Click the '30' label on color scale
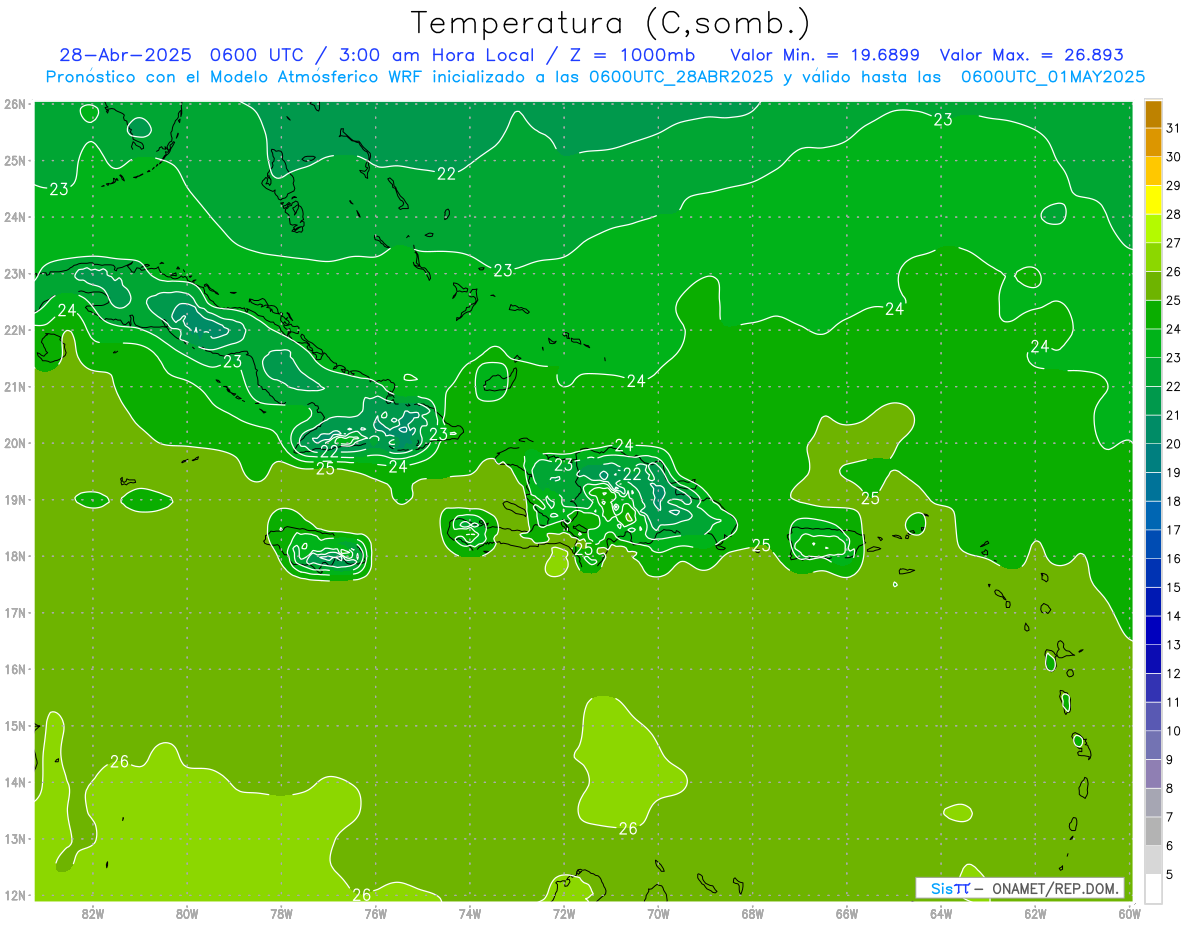 (x=1173, y=157)
